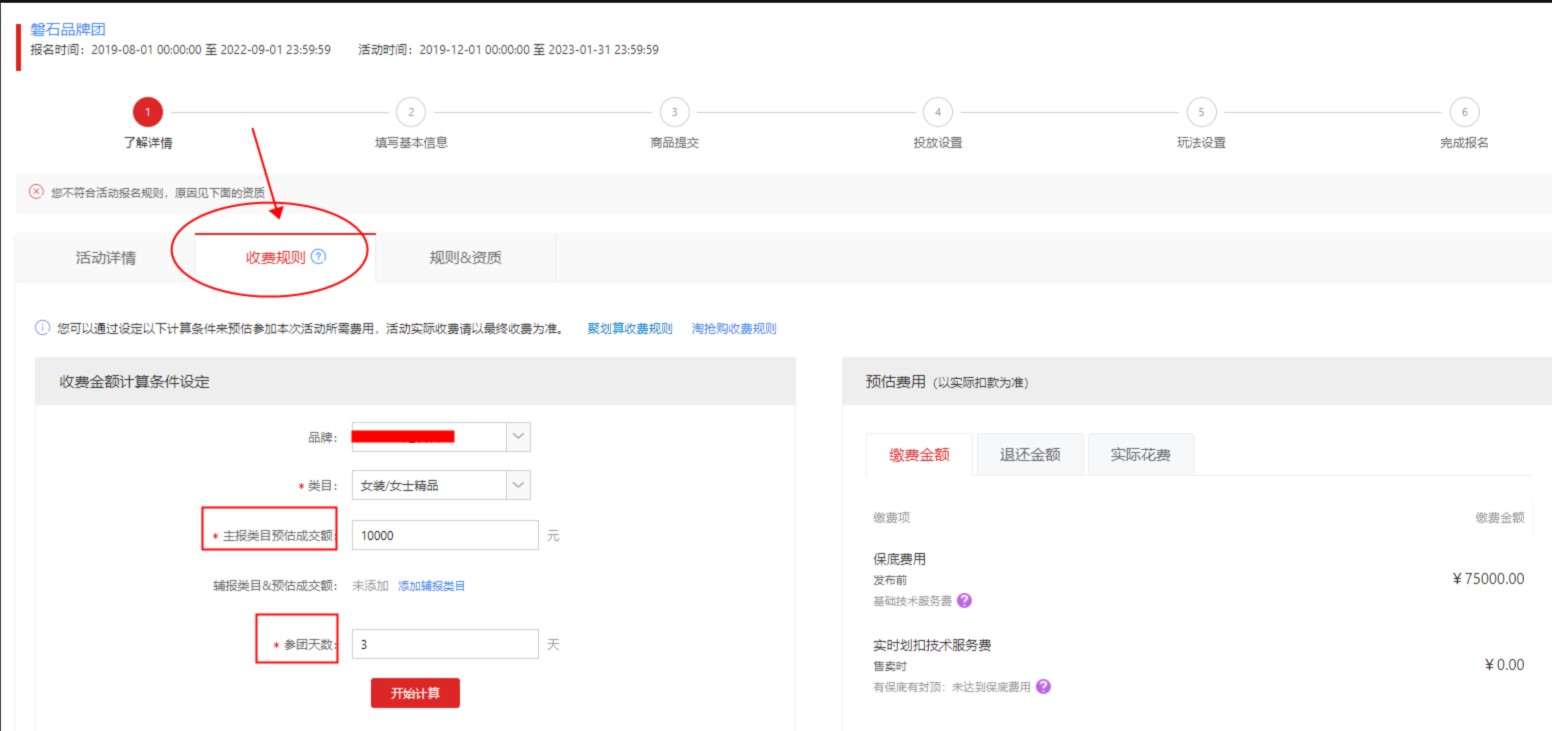Click step 4 circle 投放设置
The image size is (1552, 731).
(x=937, y=112)
